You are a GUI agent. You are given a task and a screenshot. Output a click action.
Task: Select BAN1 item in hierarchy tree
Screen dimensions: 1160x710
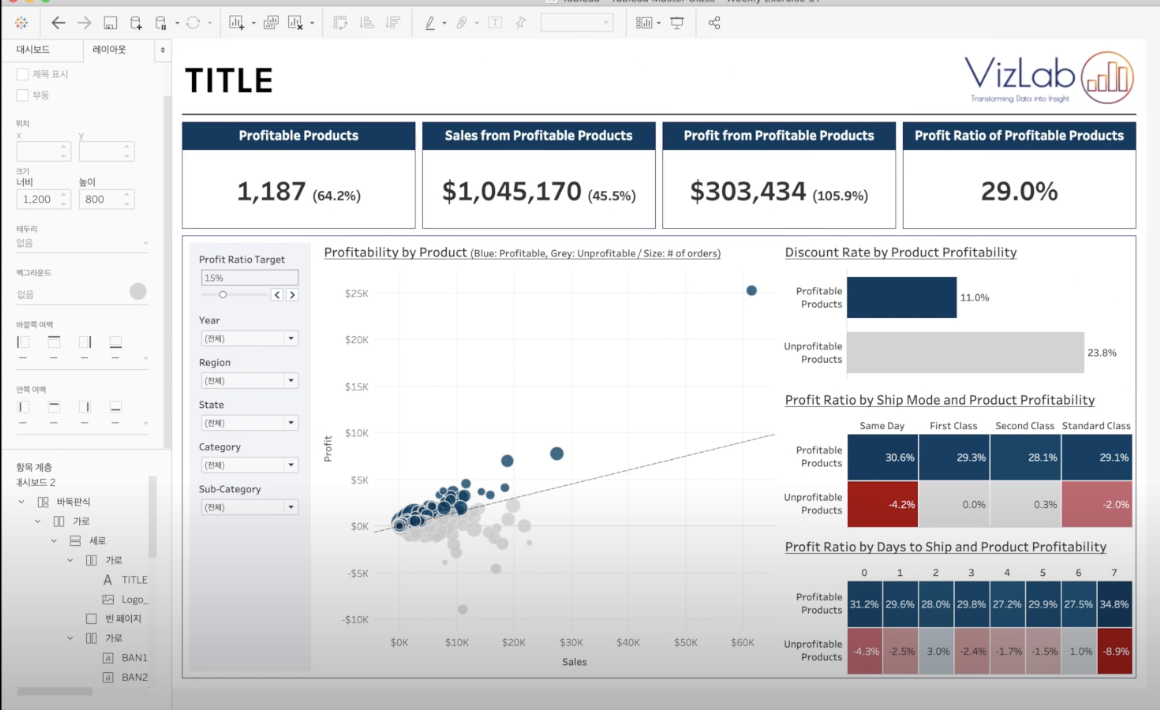click(126, 657)
